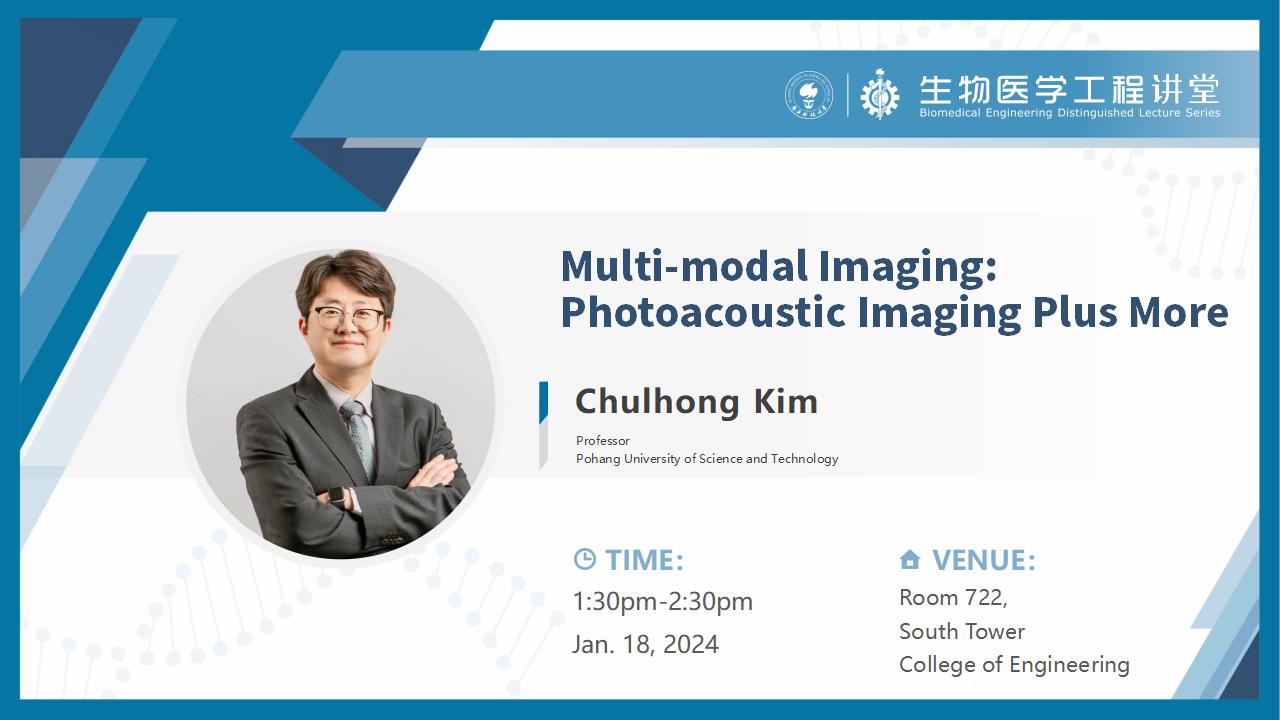Click the "College of Engineering" text
The image size is (1280, 720).
1014,665
